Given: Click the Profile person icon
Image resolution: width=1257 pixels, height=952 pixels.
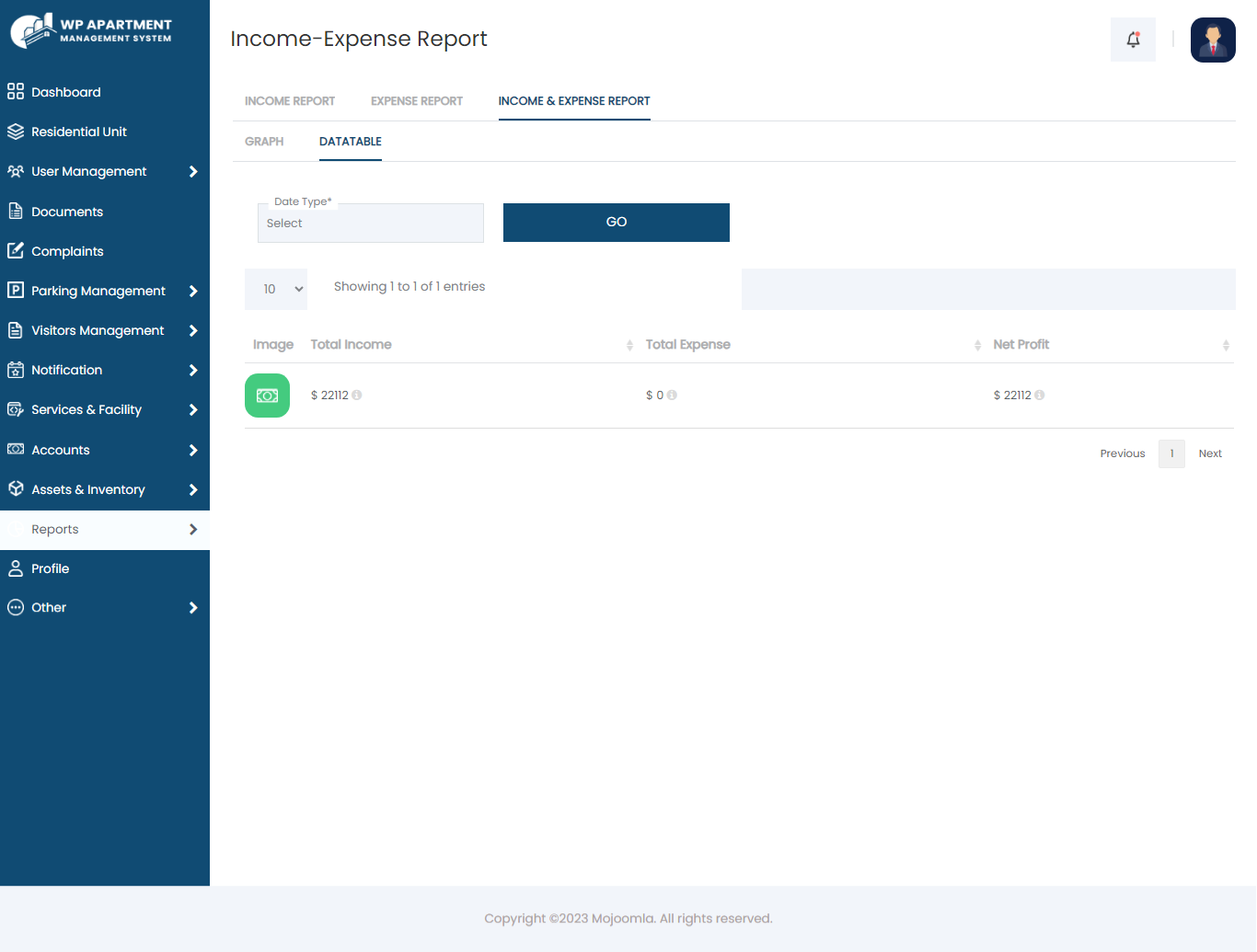Looking at the screenshot, I should [16, 568].
